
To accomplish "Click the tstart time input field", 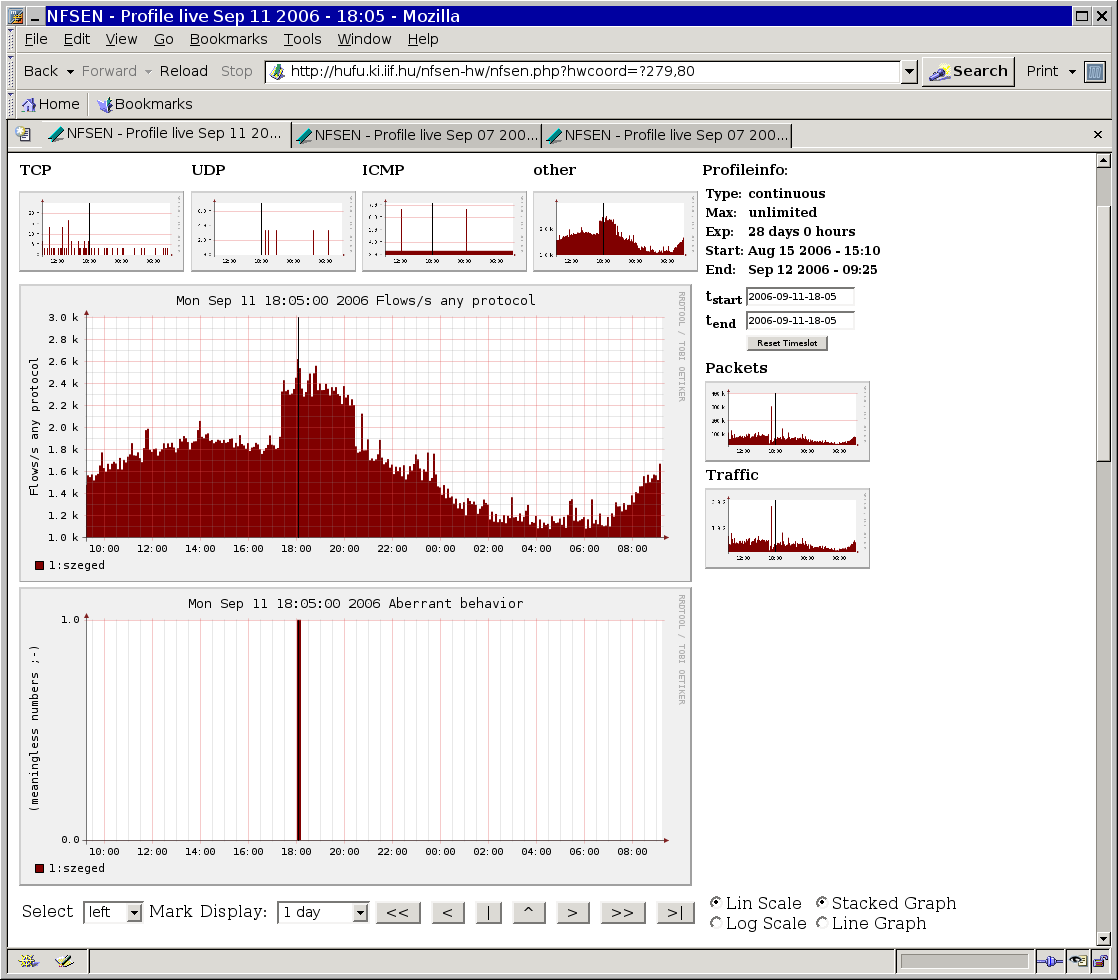I will click(800, 297).
